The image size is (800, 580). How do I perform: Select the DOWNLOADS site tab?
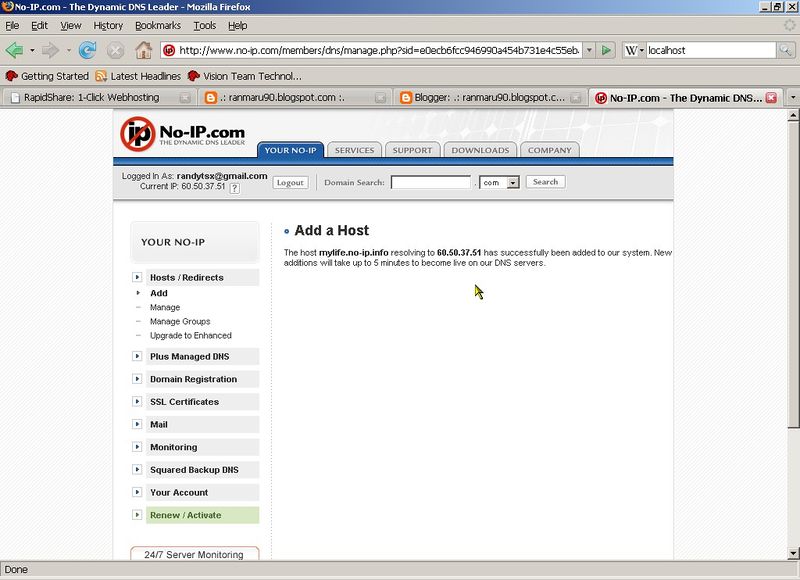point(480,150)
